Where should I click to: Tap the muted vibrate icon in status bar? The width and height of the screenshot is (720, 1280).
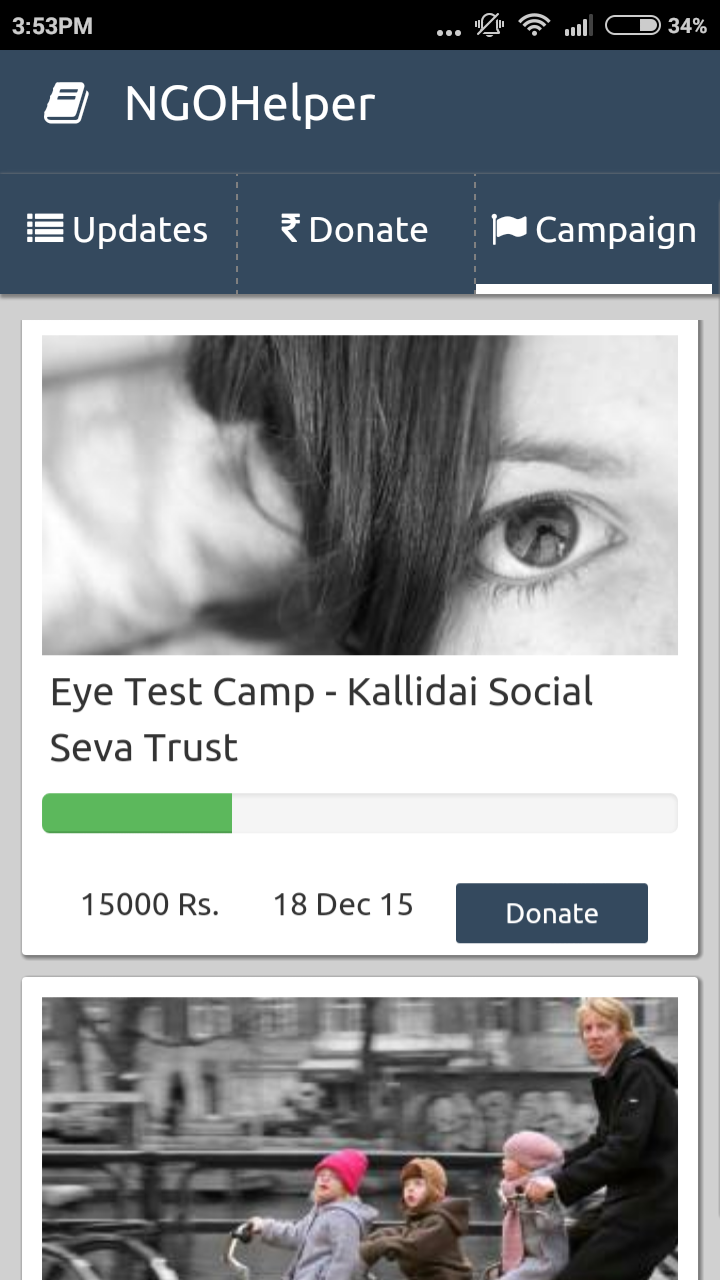[489, 25]
